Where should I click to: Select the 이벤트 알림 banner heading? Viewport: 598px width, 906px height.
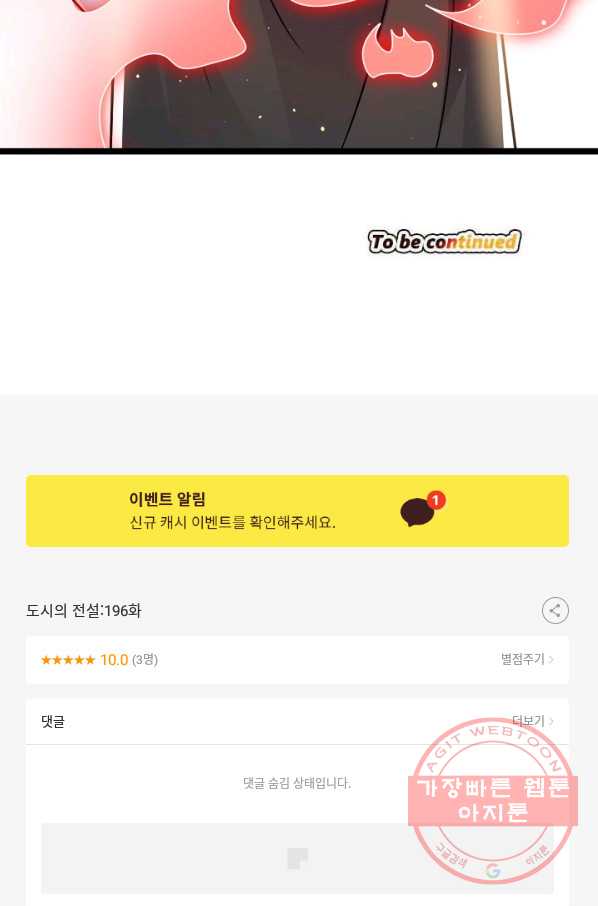(167, 499)
